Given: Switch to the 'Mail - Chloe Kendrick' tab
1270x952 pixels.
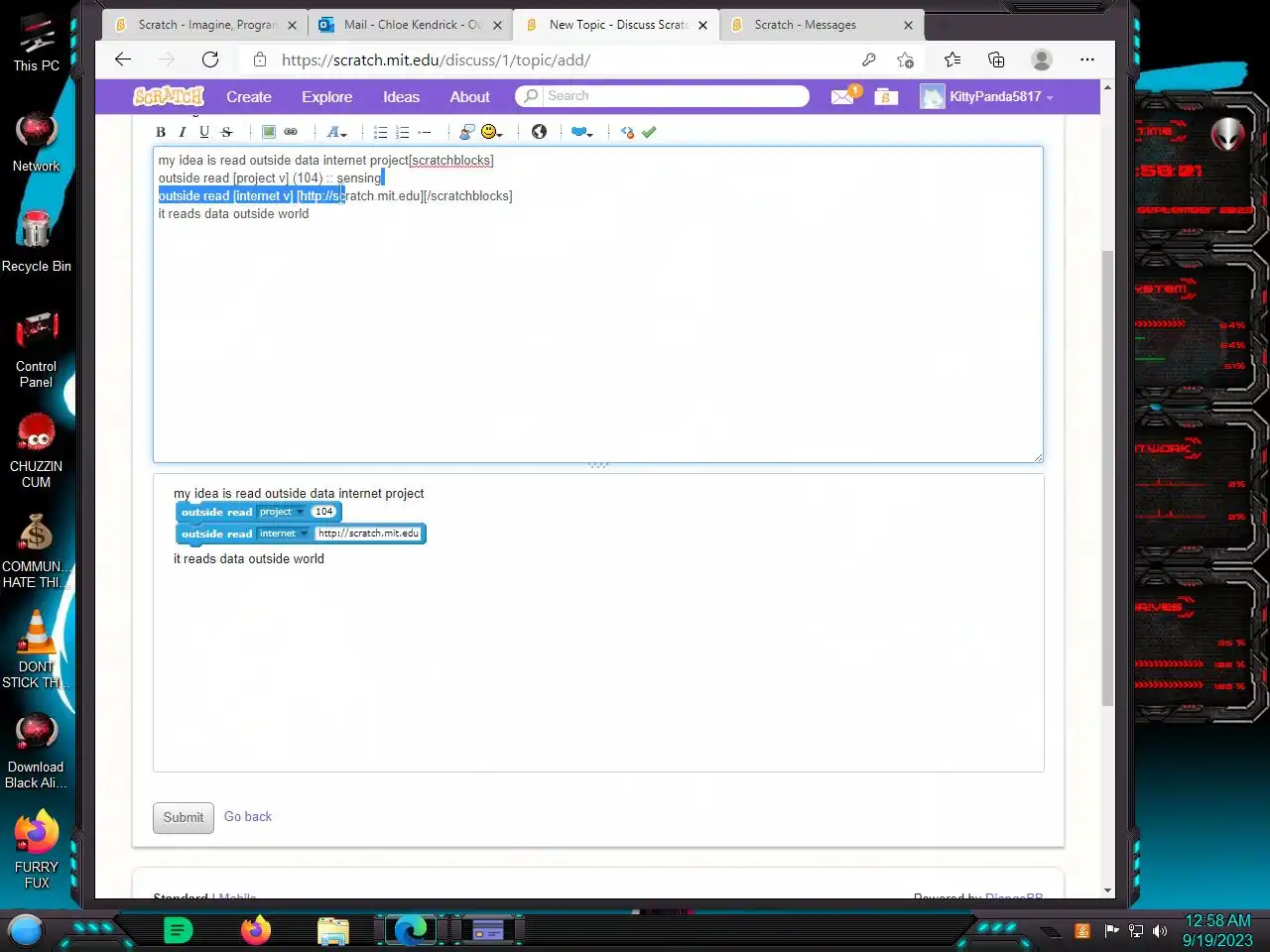Looking at the screenshot, I should coord(411,25).
